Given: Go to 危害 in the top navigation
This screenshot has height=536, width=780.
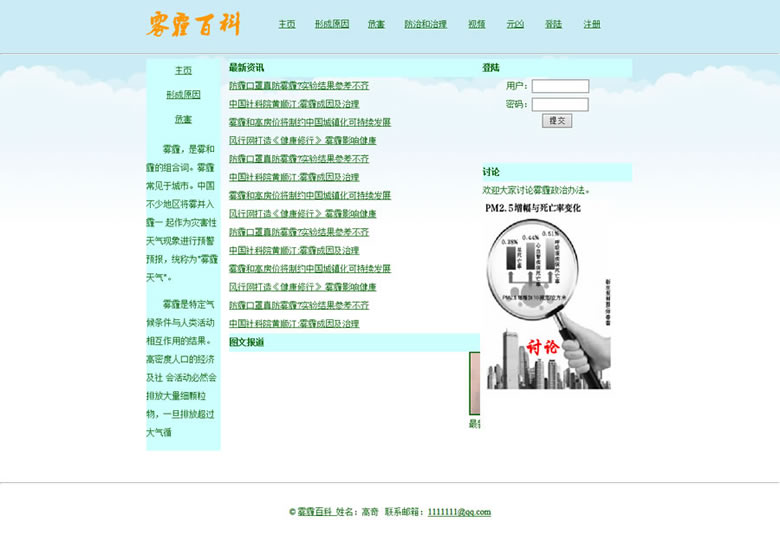Looking at the screenshot, I should click(x=376, y=24).
